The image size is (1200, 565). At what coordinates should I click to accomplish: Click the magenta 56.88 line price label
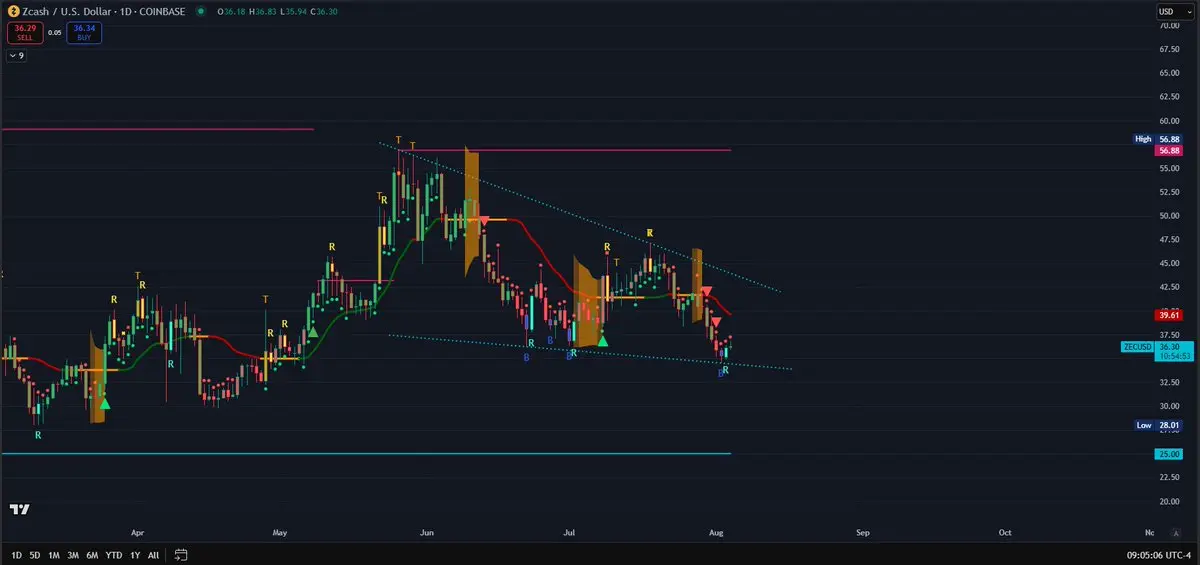[x=1168, y=150]
